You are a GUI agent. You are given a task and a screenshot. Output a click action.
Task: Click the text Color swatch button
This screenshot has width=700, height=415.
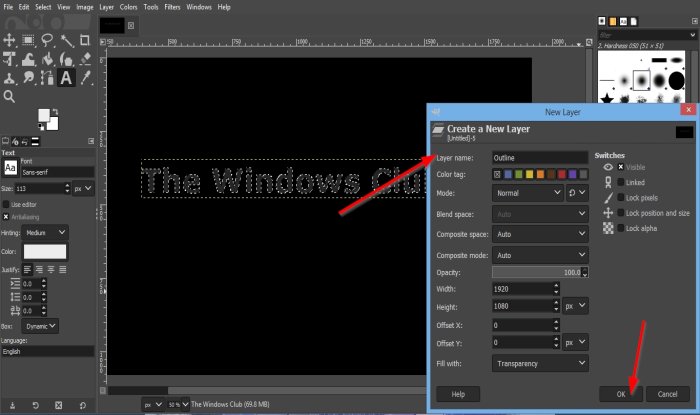point(45,251)
